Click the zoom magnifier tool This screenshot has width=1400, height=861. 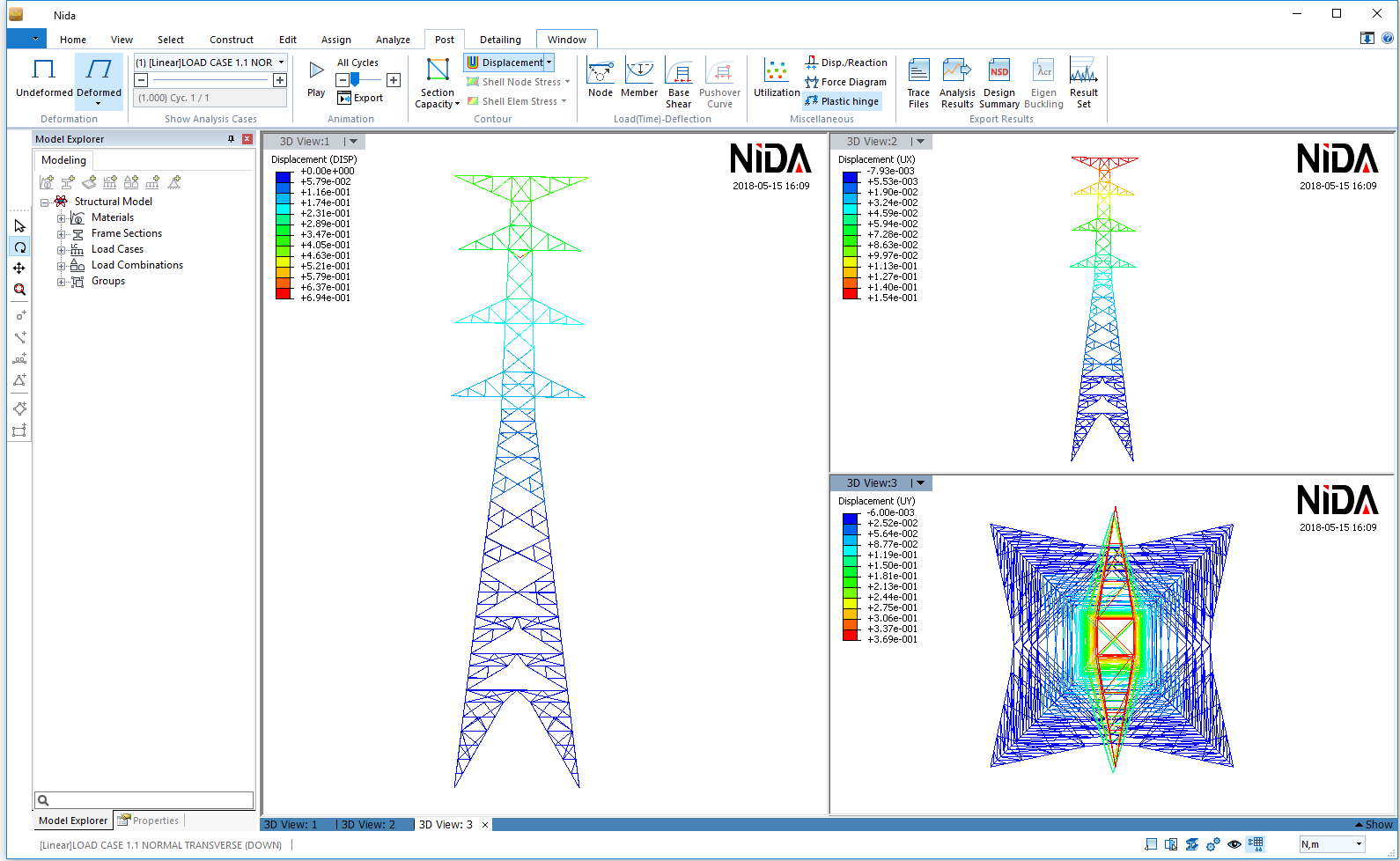pos(19,290)
